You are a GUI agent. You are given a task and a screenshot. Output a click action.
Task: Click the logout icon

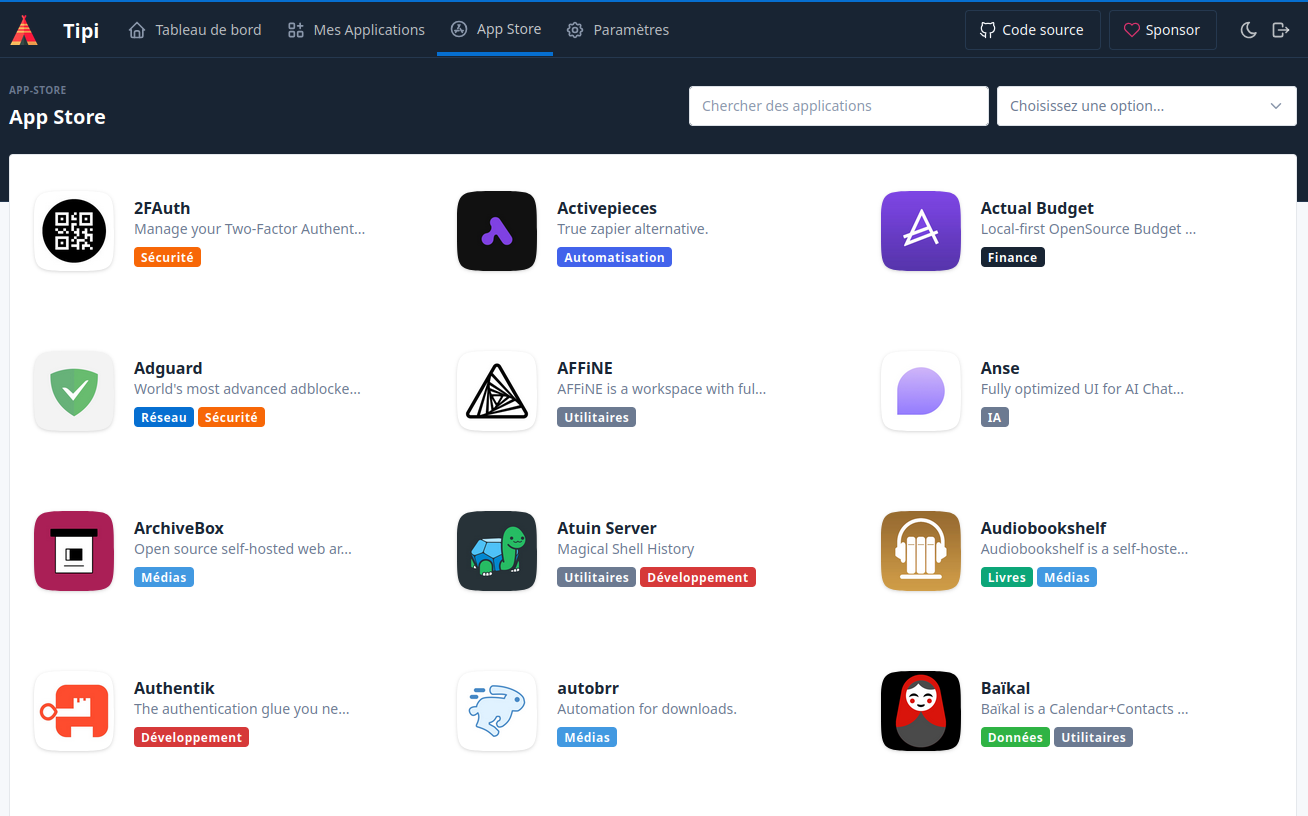click(1281, 30)
